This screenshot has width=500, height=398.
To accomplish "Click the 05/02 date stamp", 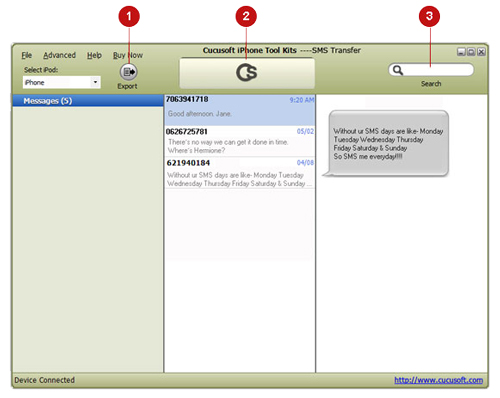I will click(305, 131).
